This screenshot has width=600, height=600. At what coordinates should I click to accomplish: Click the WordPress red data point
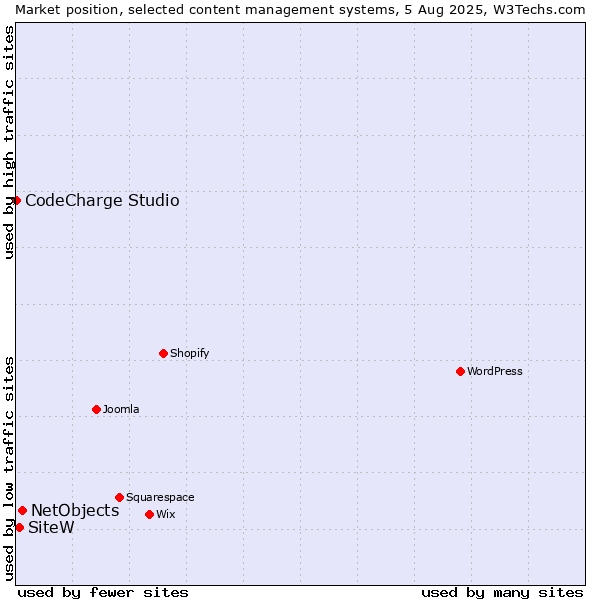click(x=460, y=372)
